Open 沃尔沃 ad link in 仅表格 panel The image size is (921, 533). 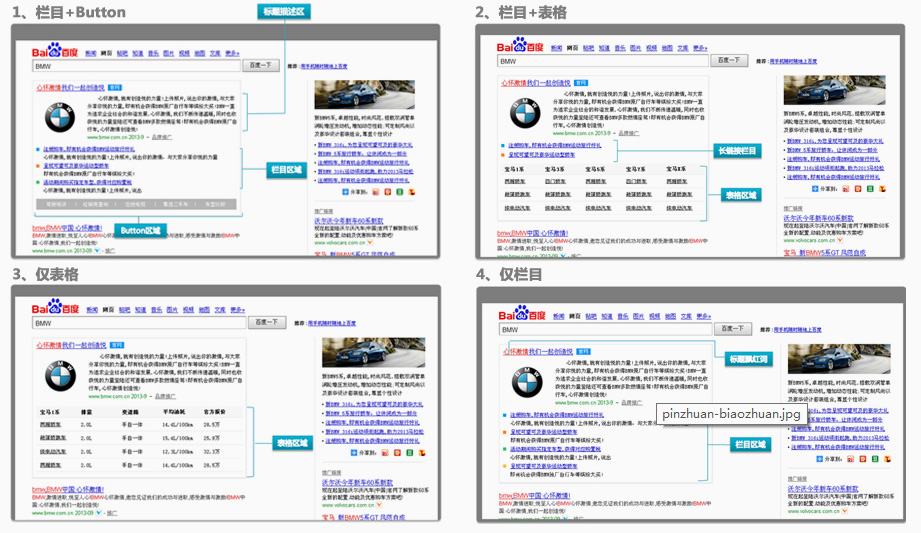coord(357,482)
